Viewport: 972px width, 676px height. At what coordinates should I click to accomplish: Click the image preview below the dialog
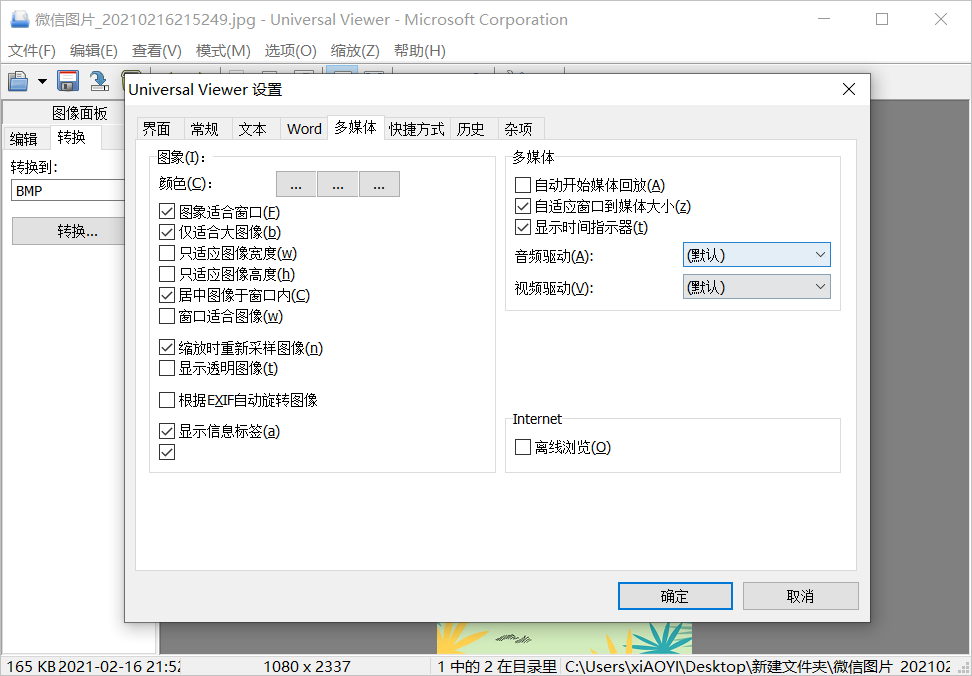564,638
